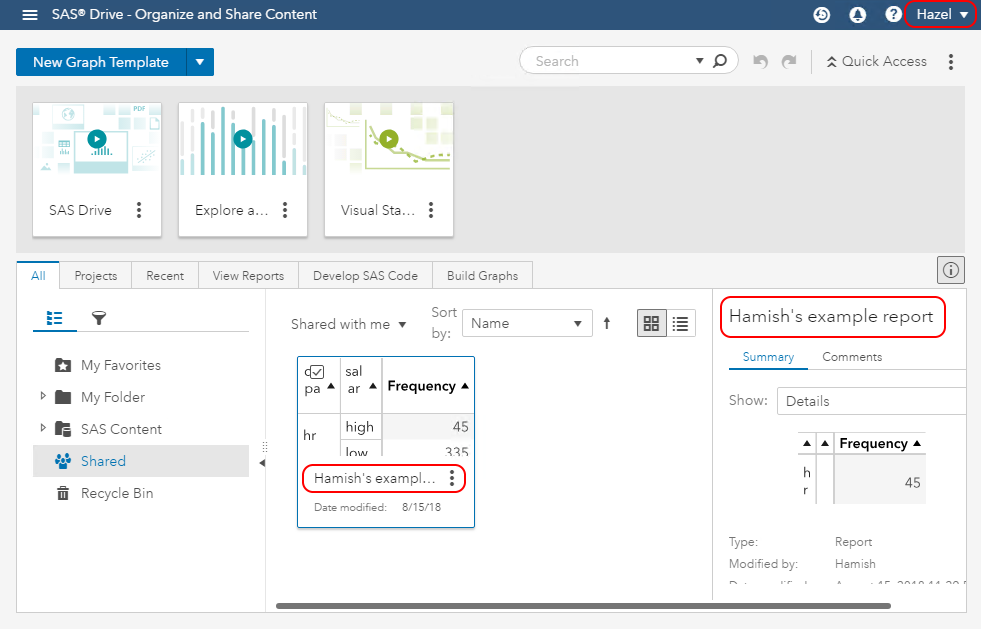Click the Search input field
981x629 pixels.
612,61
